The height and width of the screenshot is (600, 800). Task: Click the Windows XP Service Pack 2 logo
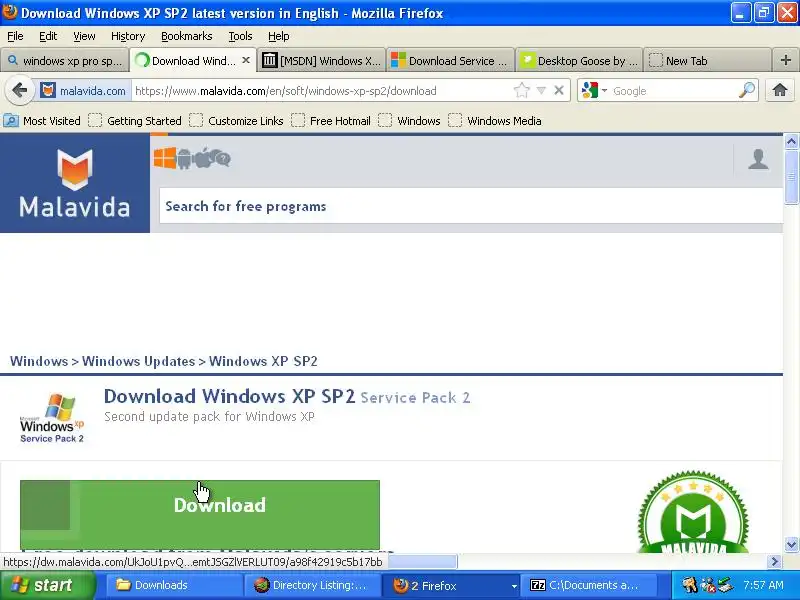[x=52, y=418]
